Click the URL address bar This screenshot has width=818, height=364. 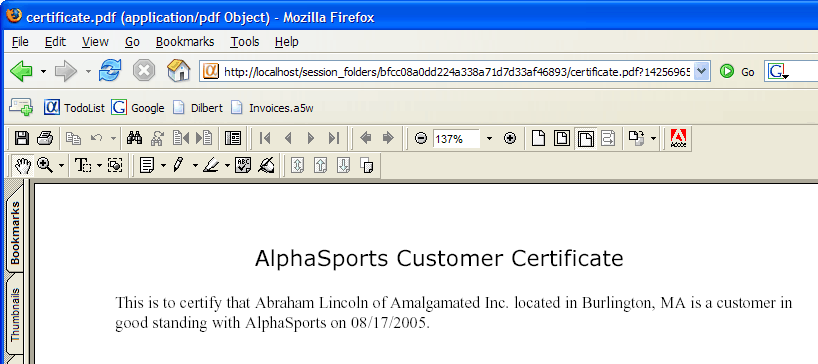tap(456, 72)
